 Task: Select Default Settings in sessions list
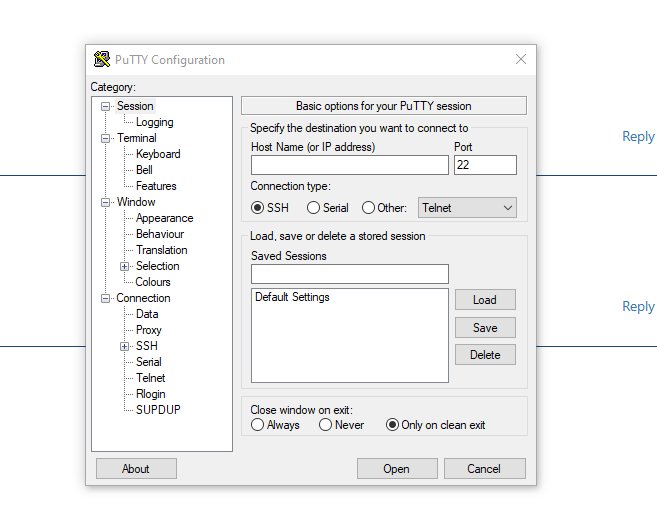coord(292,297)
